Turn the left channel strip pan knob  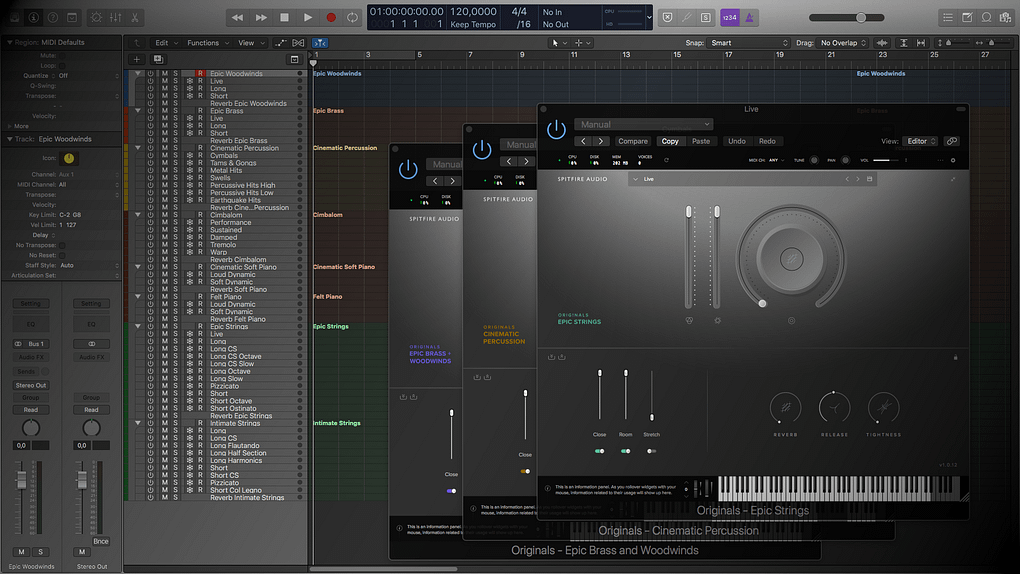point(31,428)
